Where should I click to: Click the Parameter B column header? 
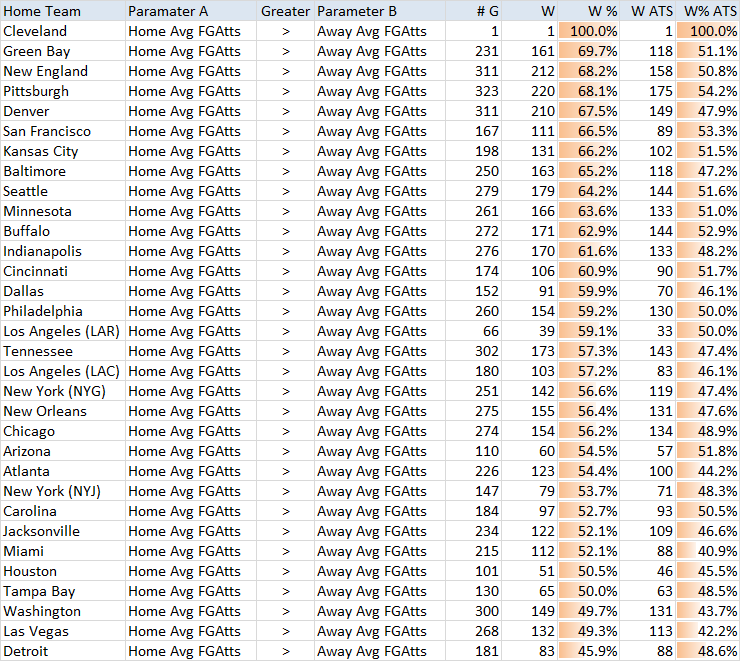[x=380, y=11]
